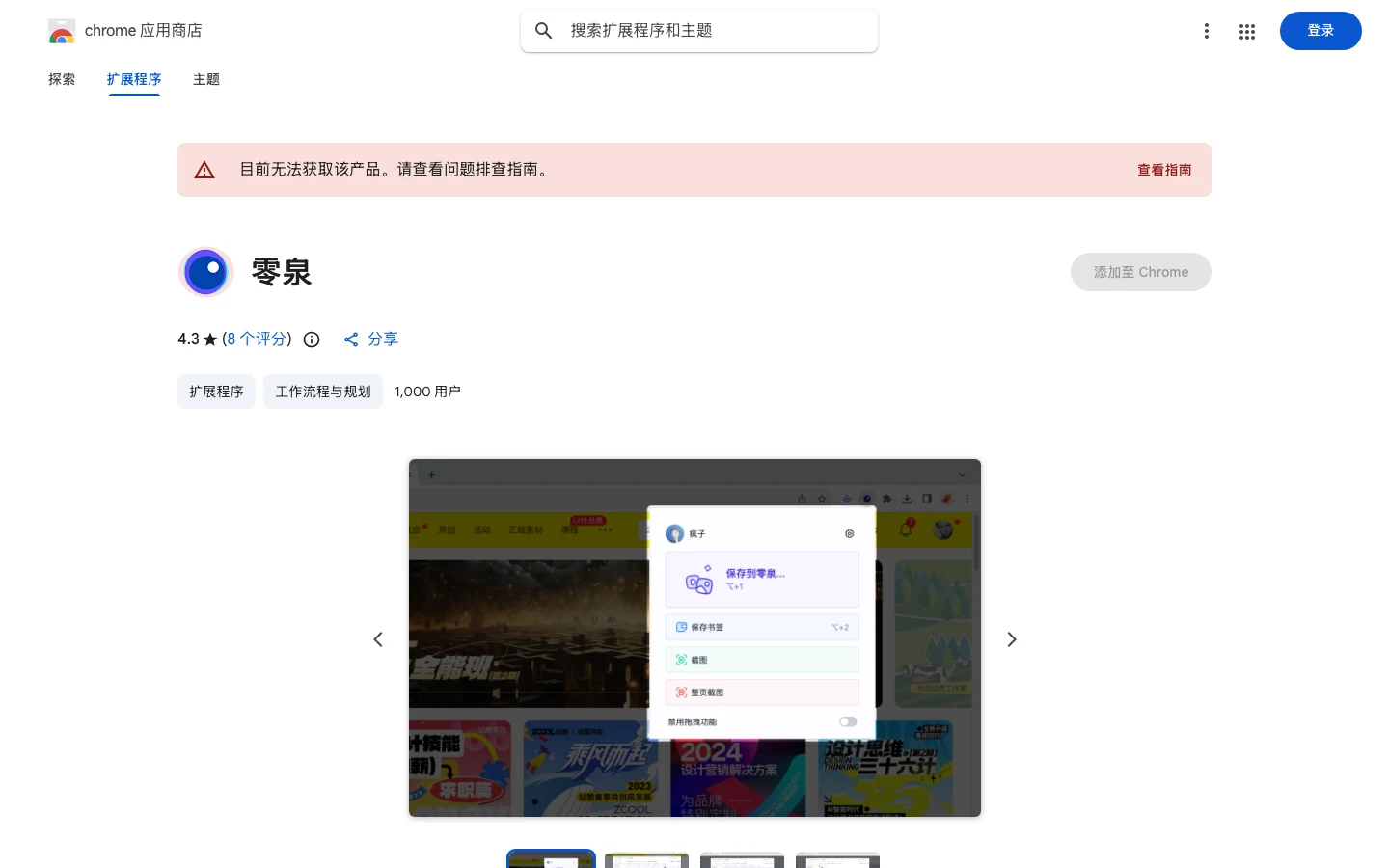Select the 扩展程序 category chip
1389x868 pixels.
click(216, 392)
